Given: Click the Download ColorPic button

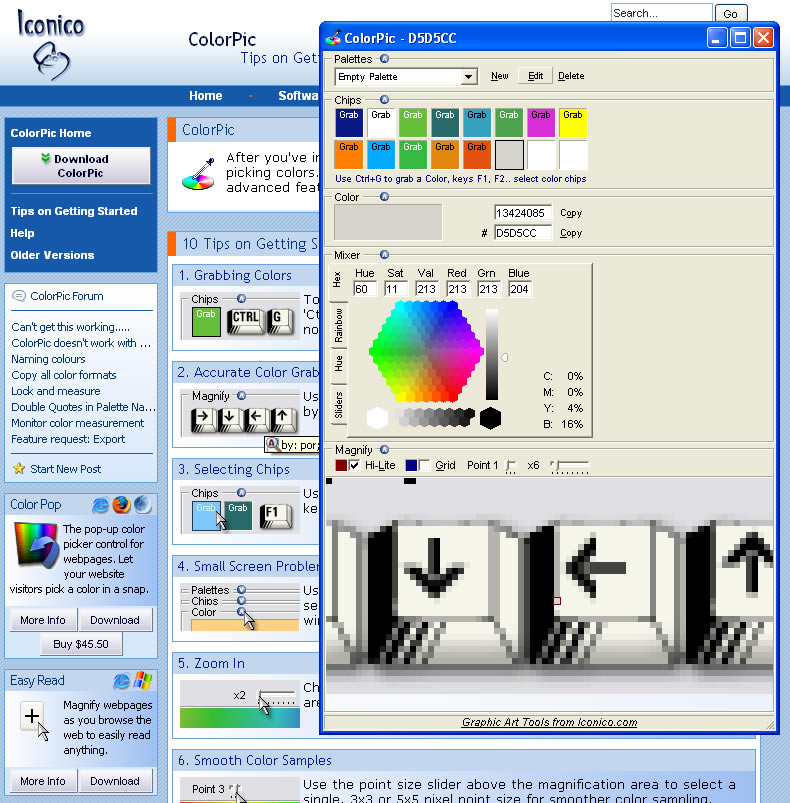Looking at the screenshot, I should point(81,166).
